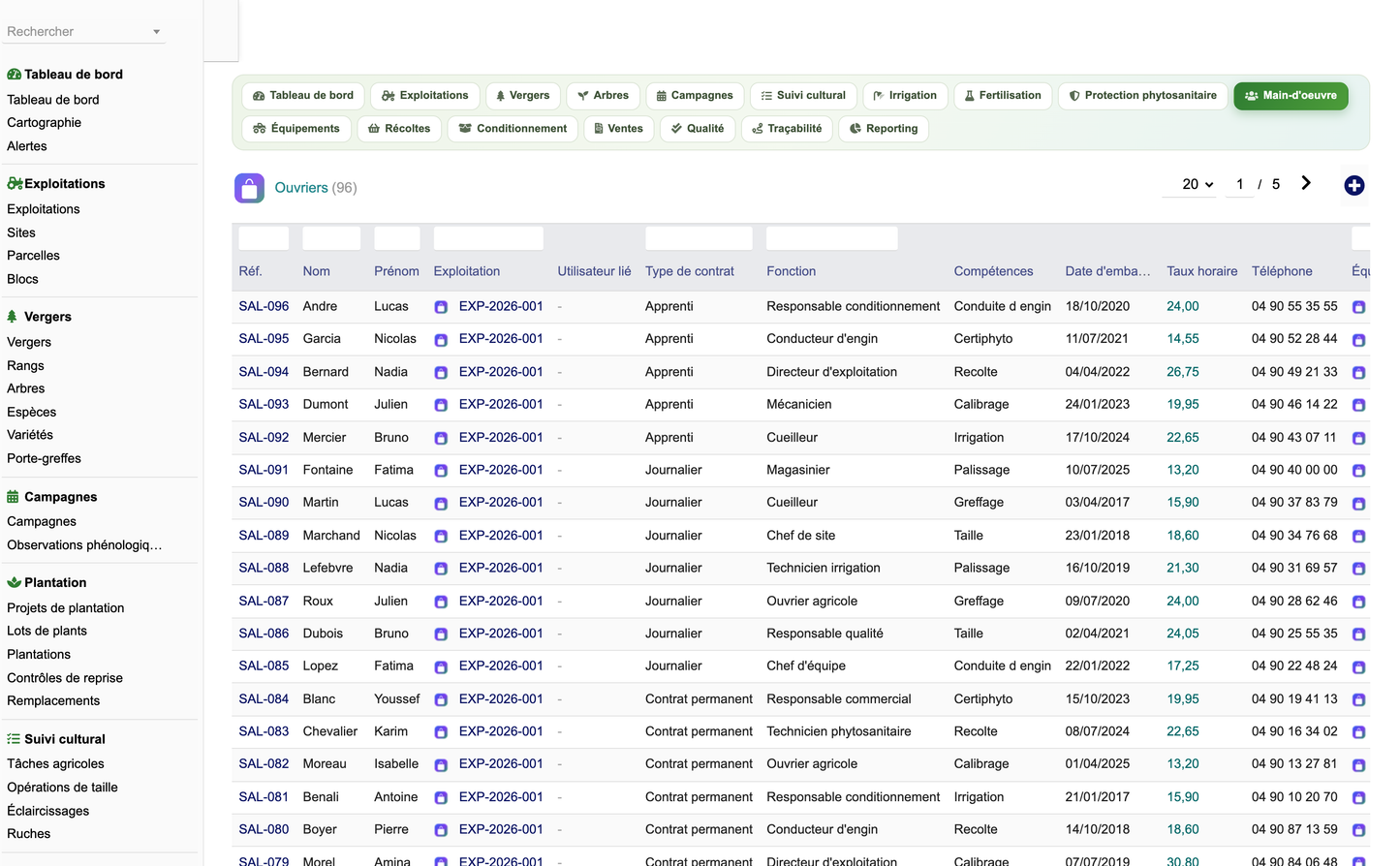Screen dimensions: 1400x866
Task: Open the Qualité tab
Action: pos(698,129)
